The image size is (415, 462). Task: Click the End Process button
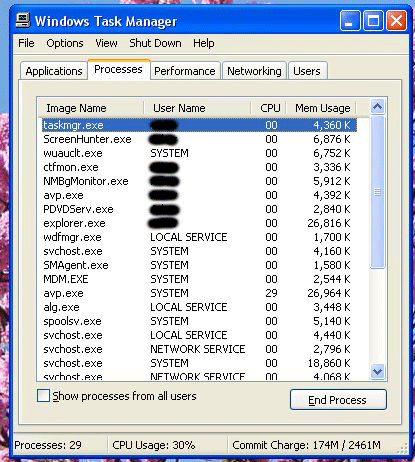[338, 400]
